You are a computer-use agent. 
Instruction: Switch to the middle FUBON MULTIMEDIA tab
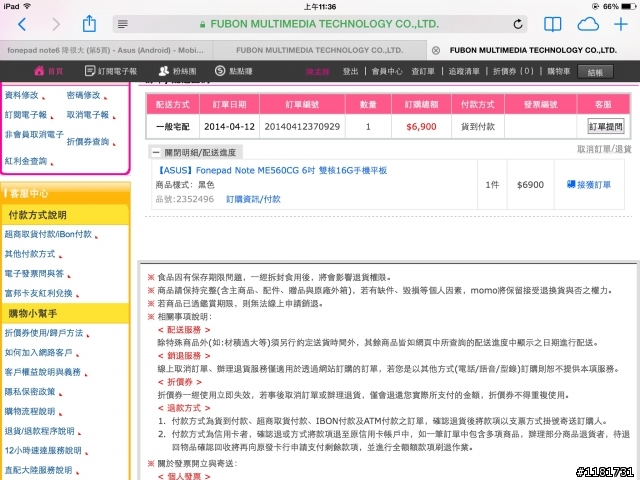point(320,50)
